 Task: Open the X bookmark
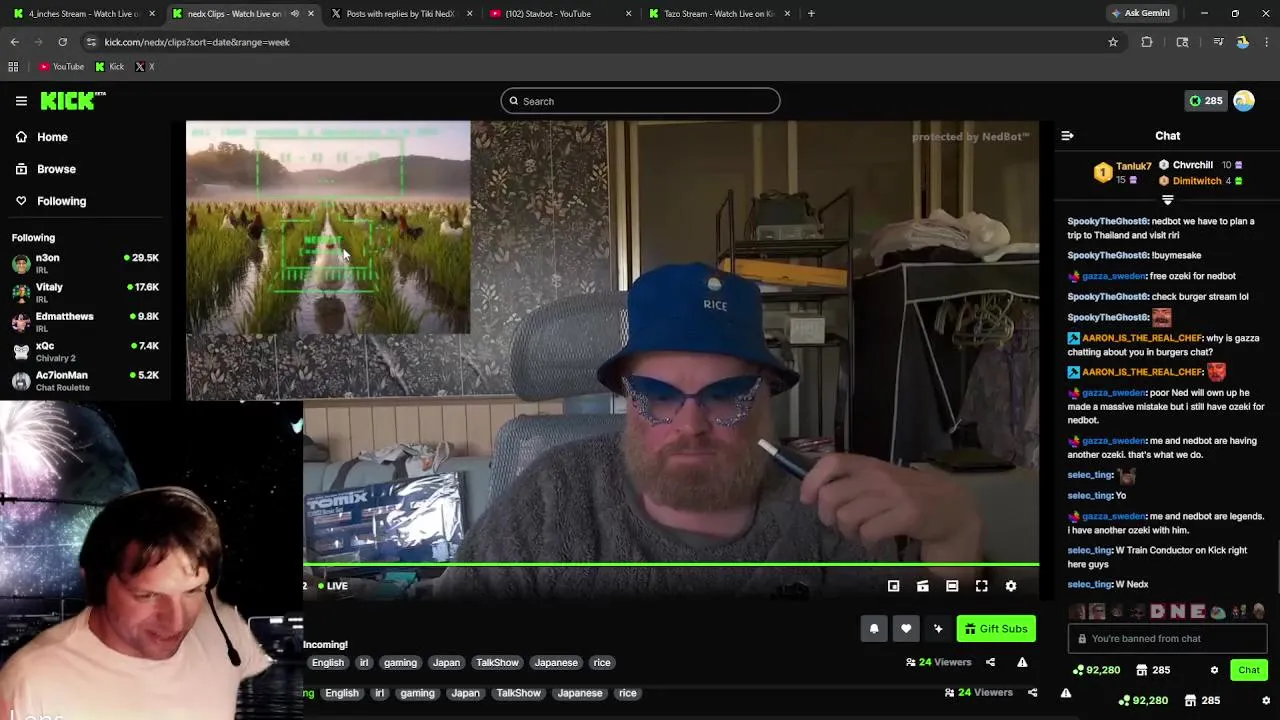tap(144, 67)
